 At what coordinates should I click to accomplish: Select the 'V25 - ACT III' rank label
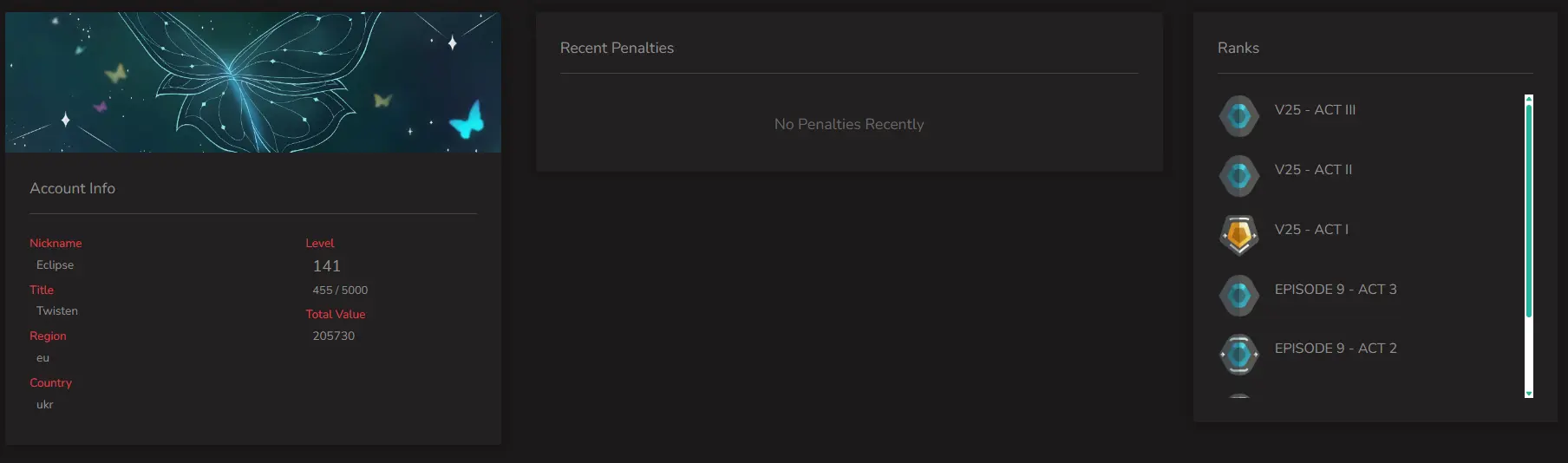(x=1315, y=110)
